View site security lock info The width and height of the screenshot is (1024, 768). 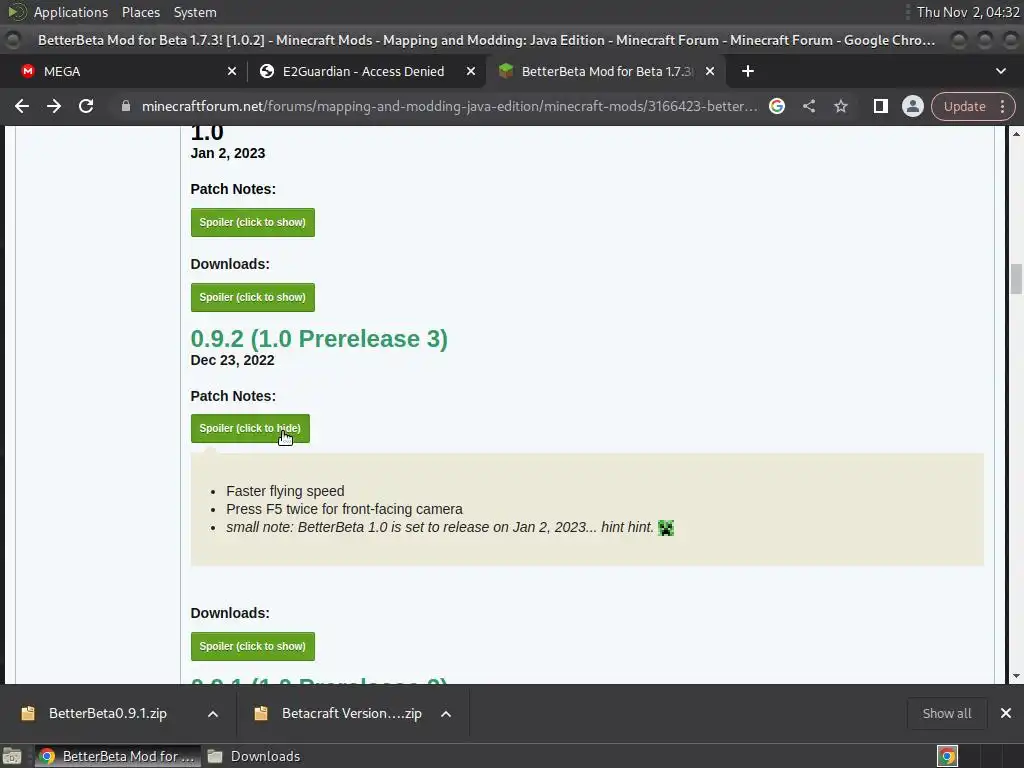(126, 106)
